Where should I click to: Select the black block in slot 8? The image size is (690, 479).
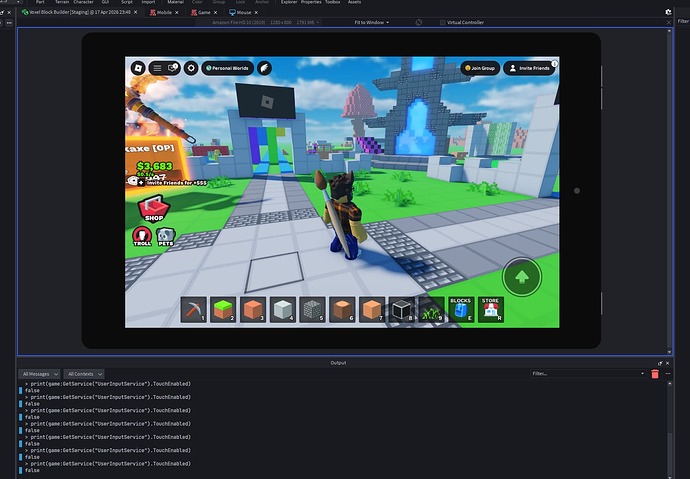(x=402, y=309)
